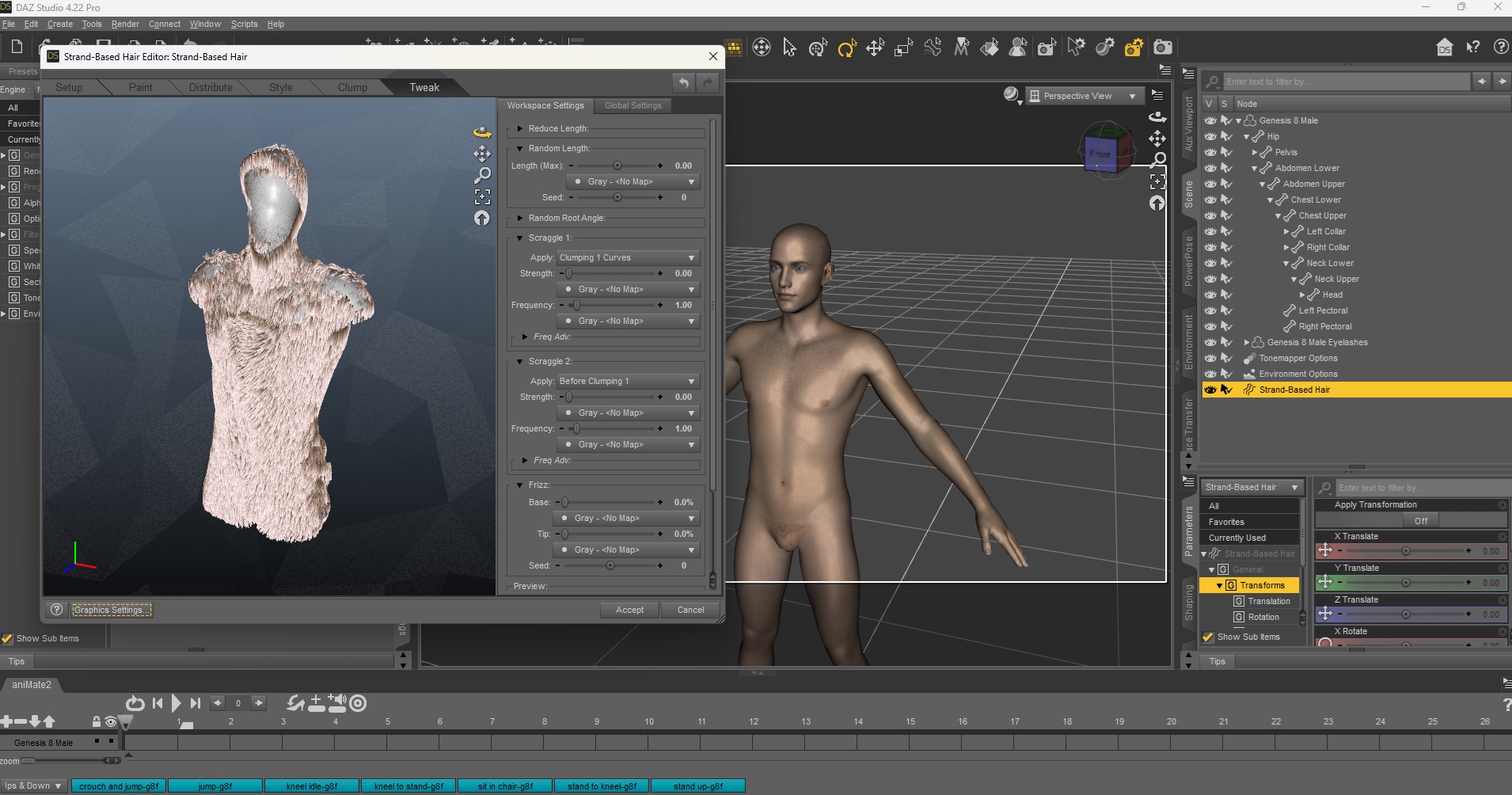Viewport: 1512px width, 795px height.
Task: Click the Accept button
Action: [x=629, y=610]
